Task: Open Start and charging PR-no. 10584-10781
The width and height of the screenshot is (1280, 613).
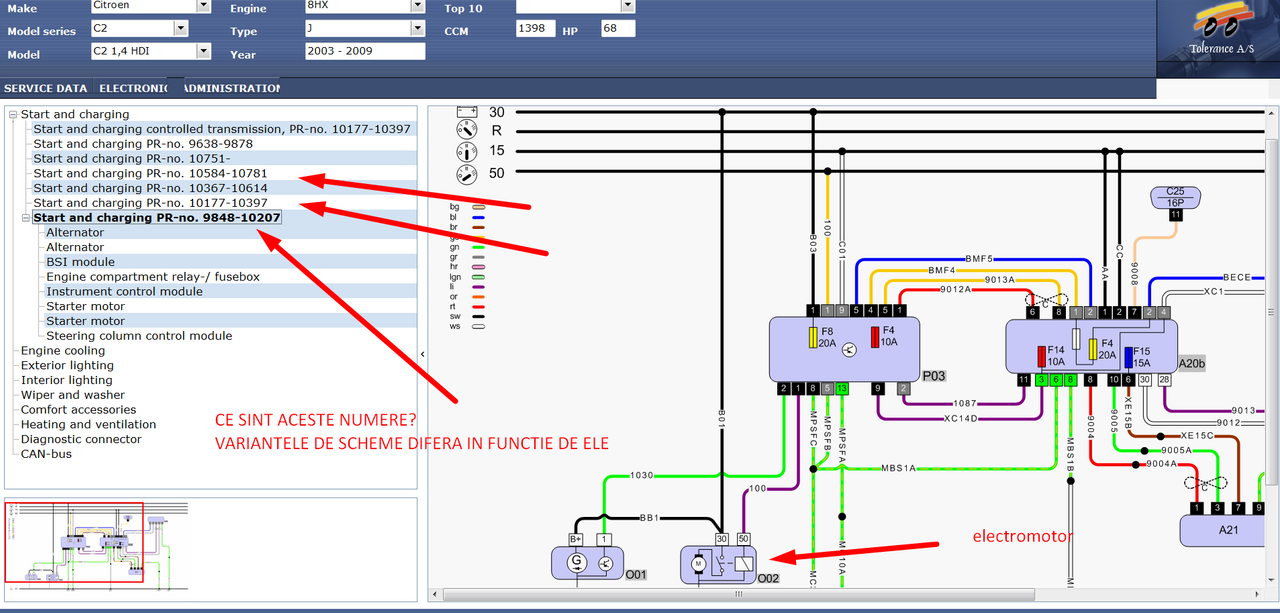Action: [150, 173]
